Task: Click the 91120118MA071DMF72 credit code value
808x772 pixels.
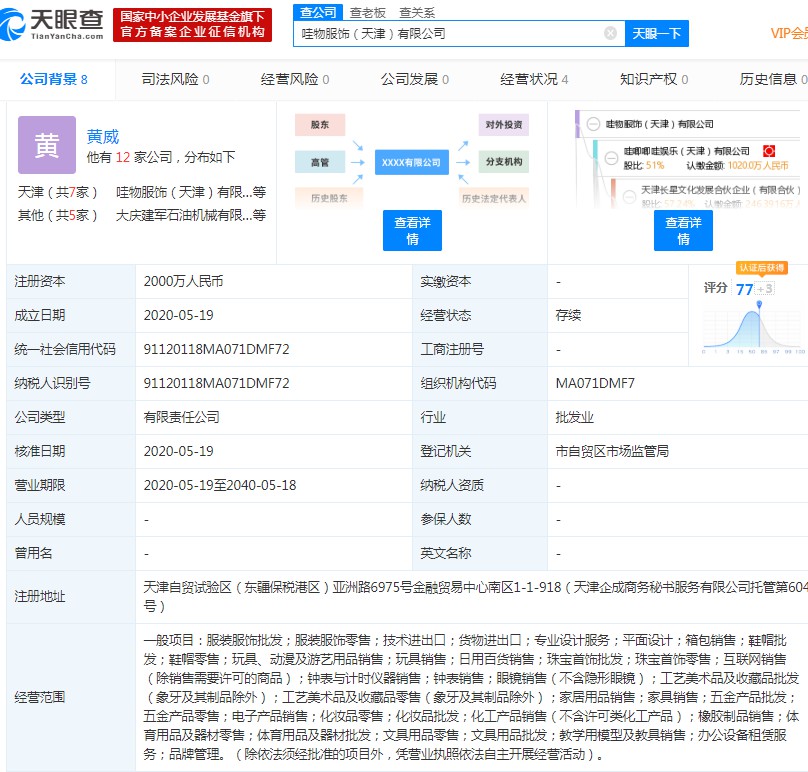Action: [216, 349]
